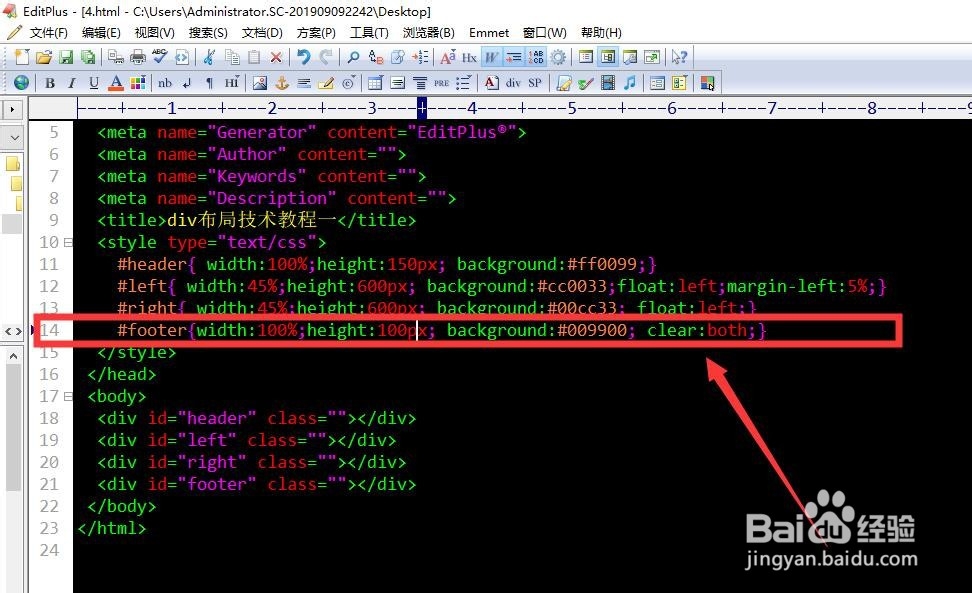Open print preview
The width and height of the screenshot is (972, 593).
pyautogui.click(x=115, y=58)
